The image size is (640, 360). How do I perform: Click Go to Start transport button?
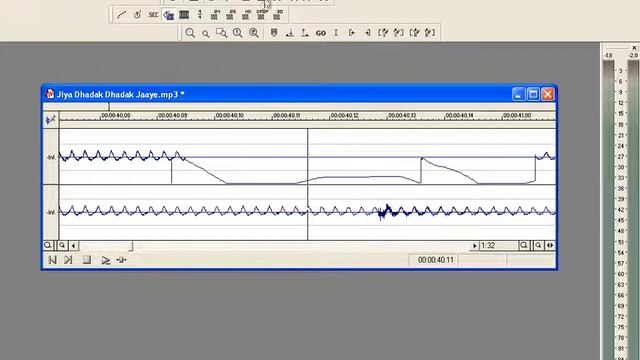[x=52, y=260]
